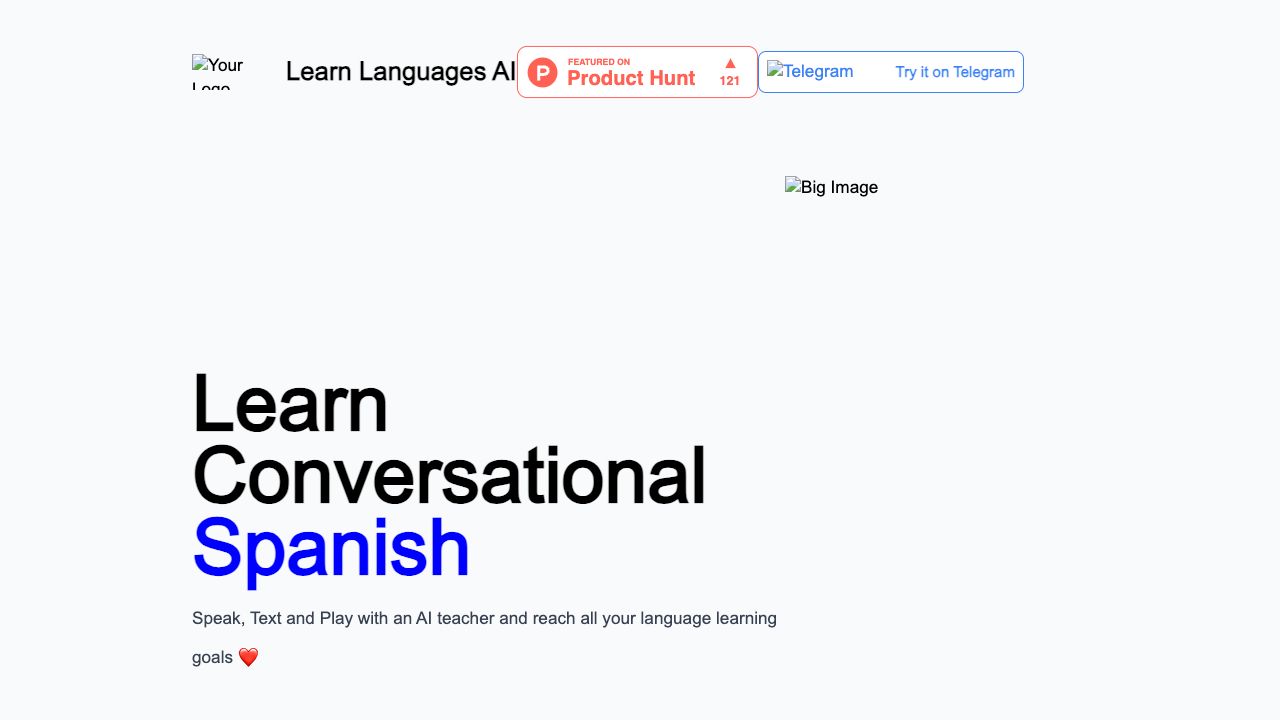Open the 'Try it on Telegram' link
The width and height of the screenshot is (1280, 720).
pyautogui.click(x=954, y=72)
